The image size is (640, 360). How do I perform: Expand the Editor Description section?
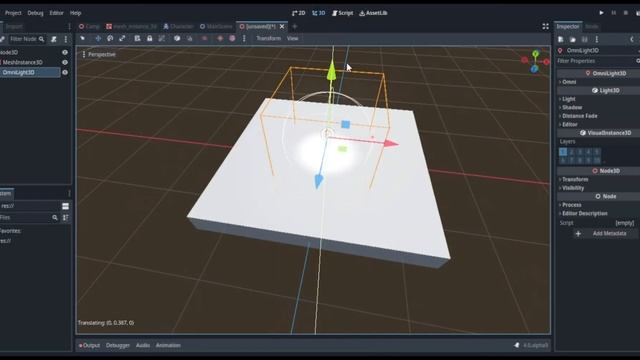point(583,213)
